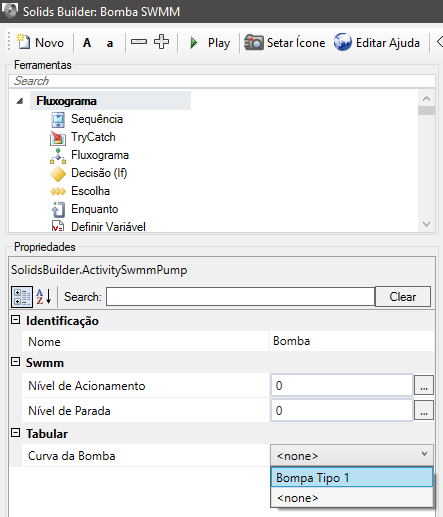Collapse the Swmm property section
This screenshot has height=517, width=443.
coord(15,362)
